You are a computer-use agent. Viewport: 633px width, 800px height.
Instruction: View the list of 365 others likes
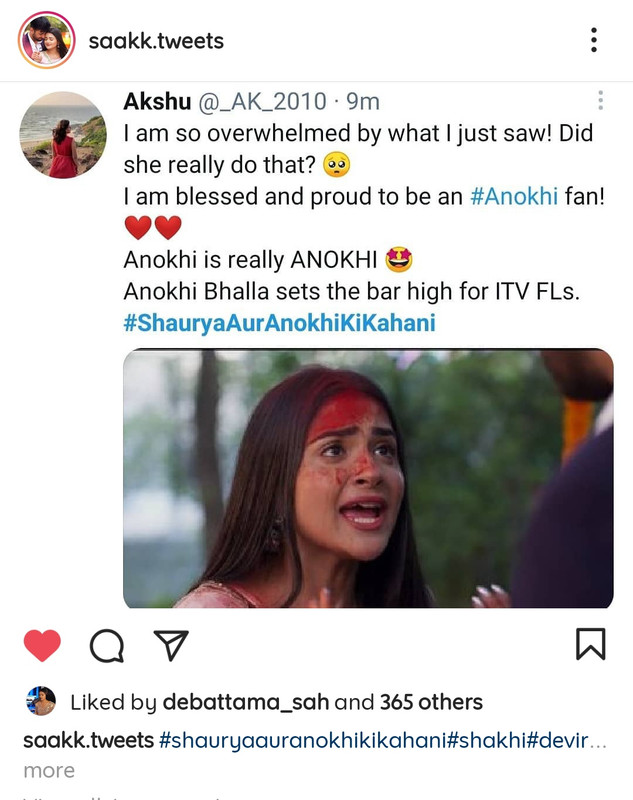click(431, 703)
